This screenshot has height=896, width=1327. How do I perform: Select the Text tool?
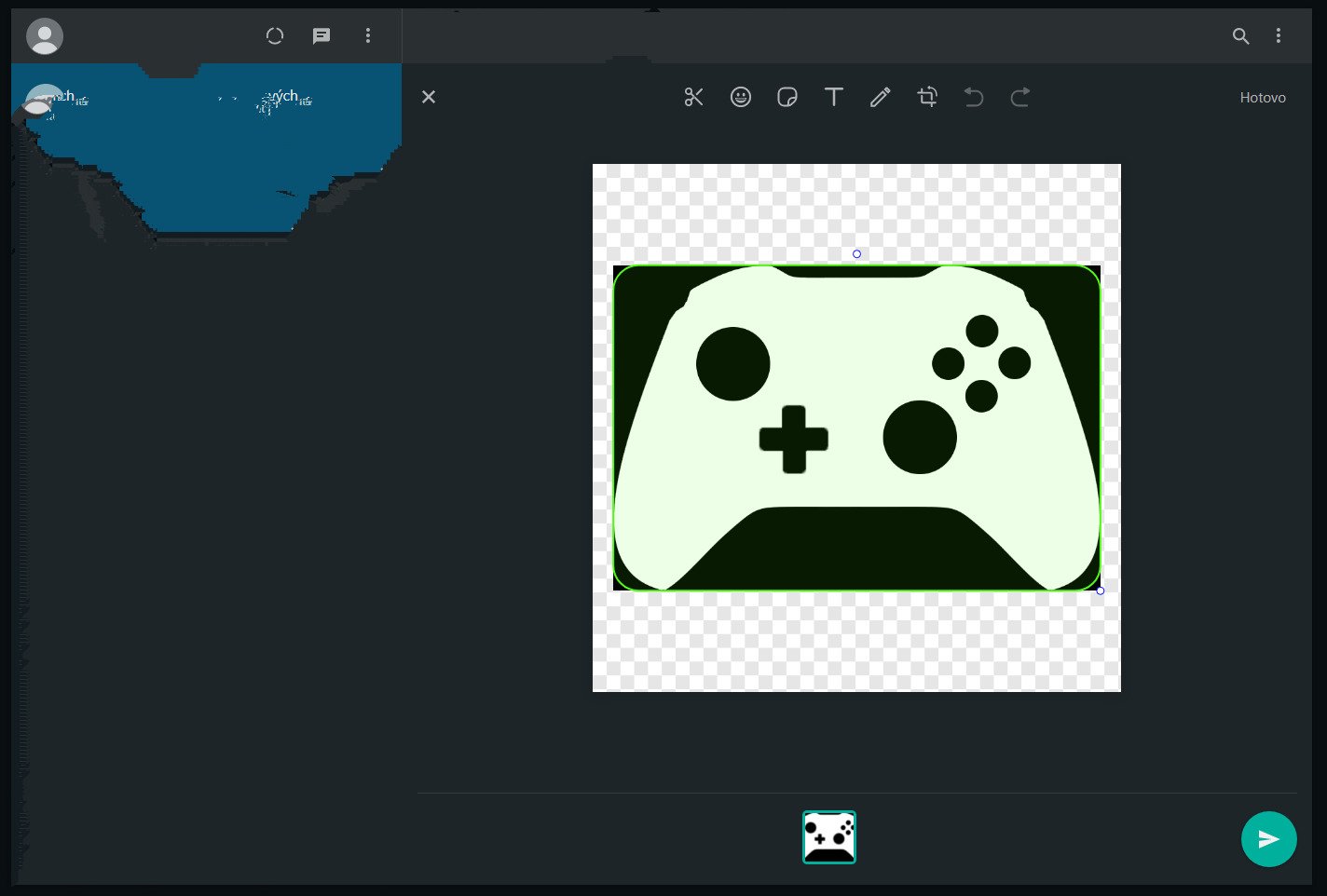pyautogui.click(x=834, y=97)
